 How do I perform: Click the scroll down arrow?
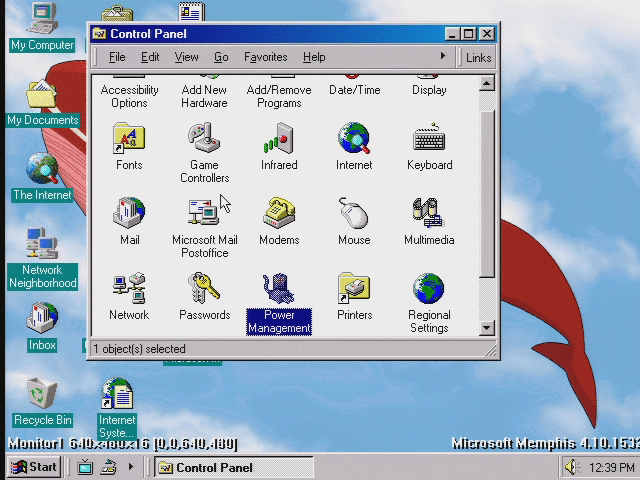[487, 328]
